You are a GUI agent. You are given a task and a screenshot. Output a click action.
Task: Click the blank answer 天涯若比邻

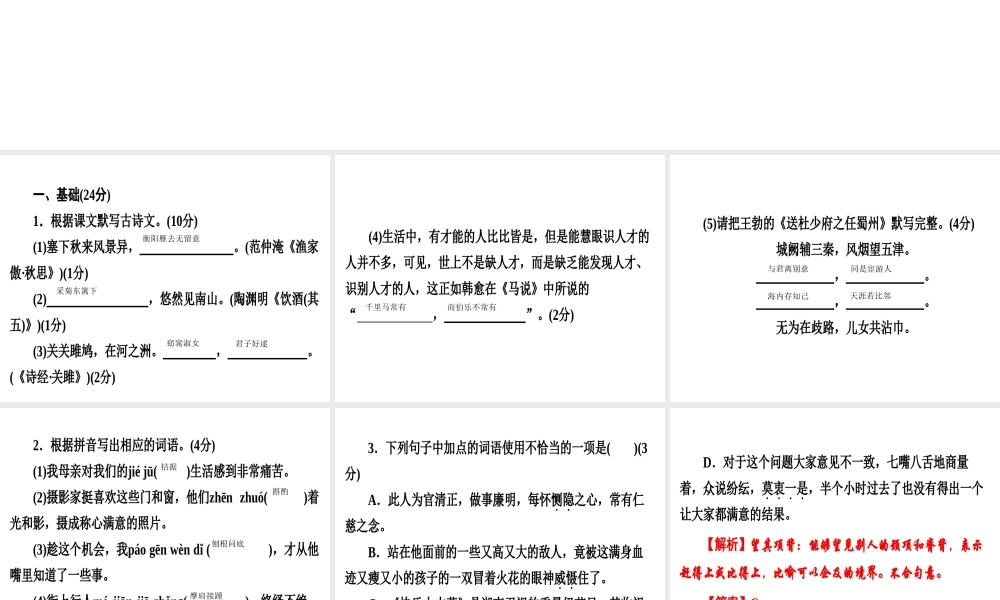pyautogui.click(x=871, y=296)
